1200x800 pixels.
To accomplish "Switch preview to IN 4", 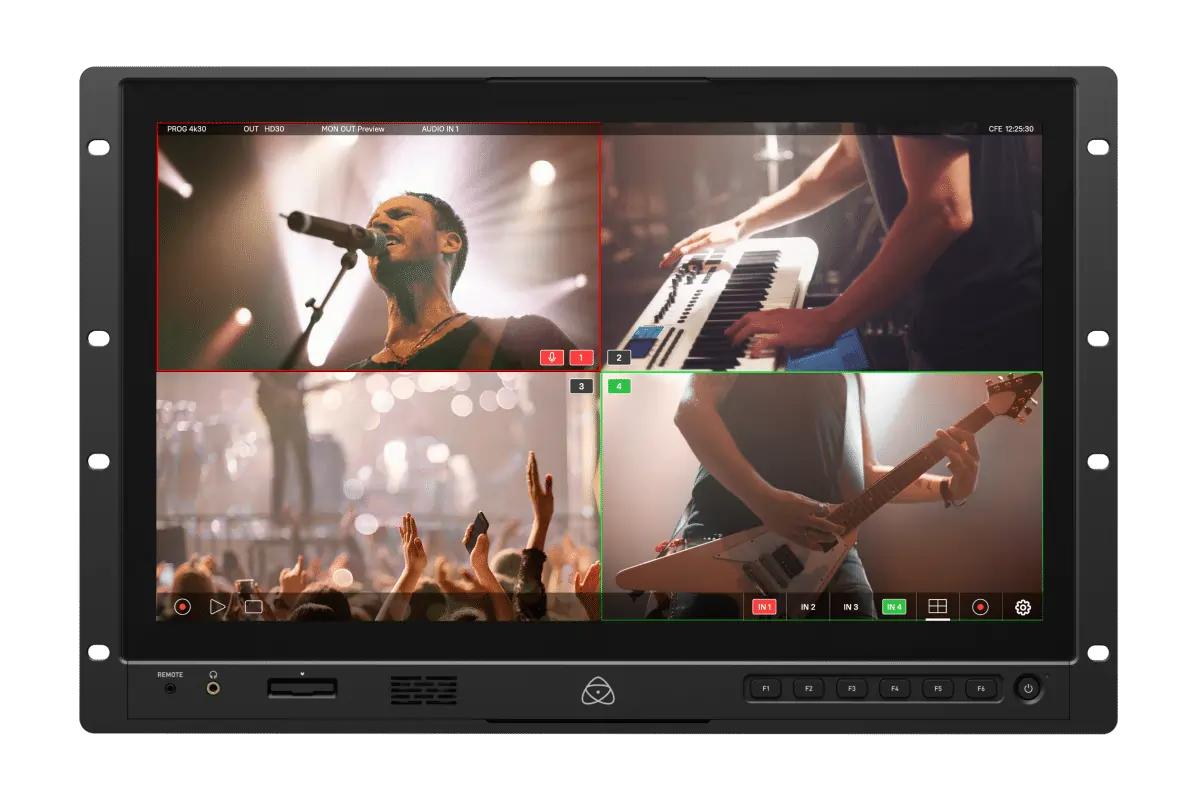I will (x=893, y=607).
